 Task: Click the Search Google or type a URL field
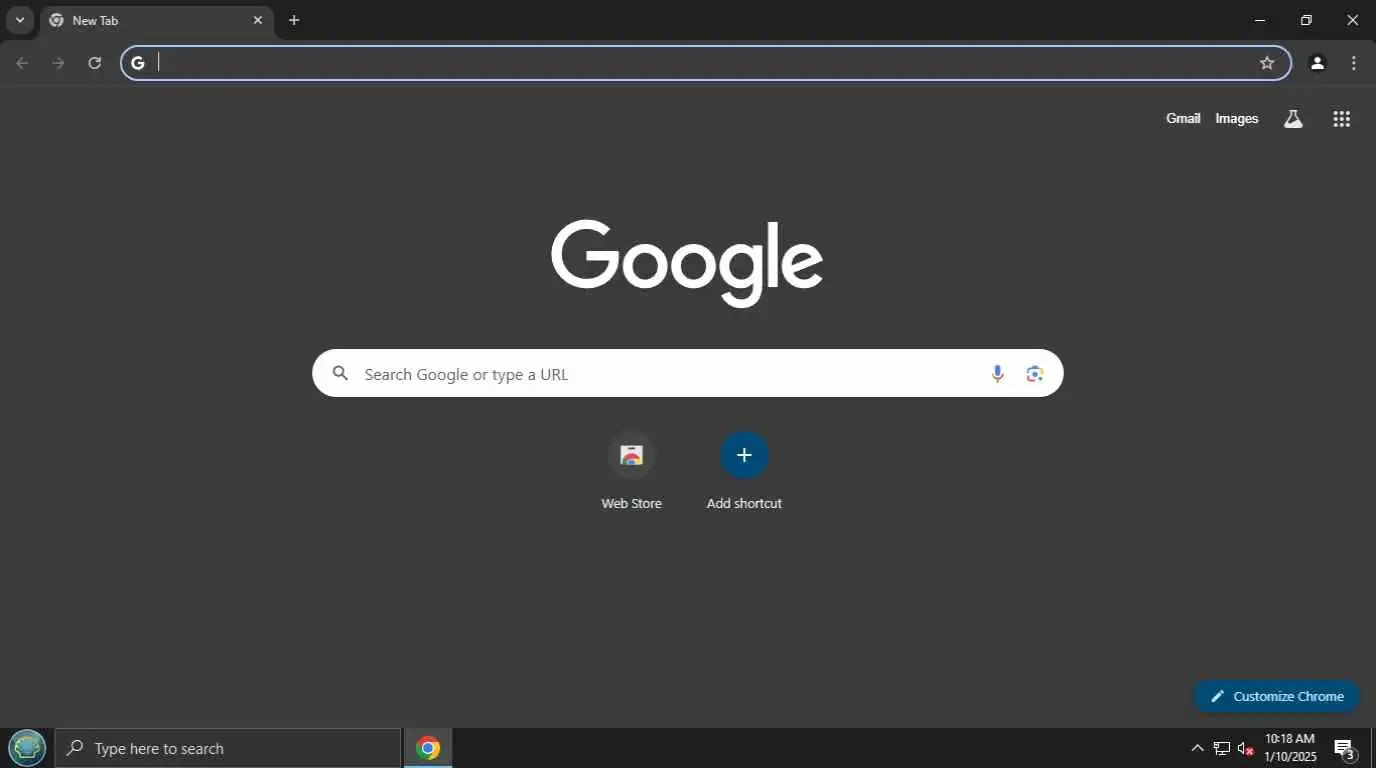coord(687,373)
